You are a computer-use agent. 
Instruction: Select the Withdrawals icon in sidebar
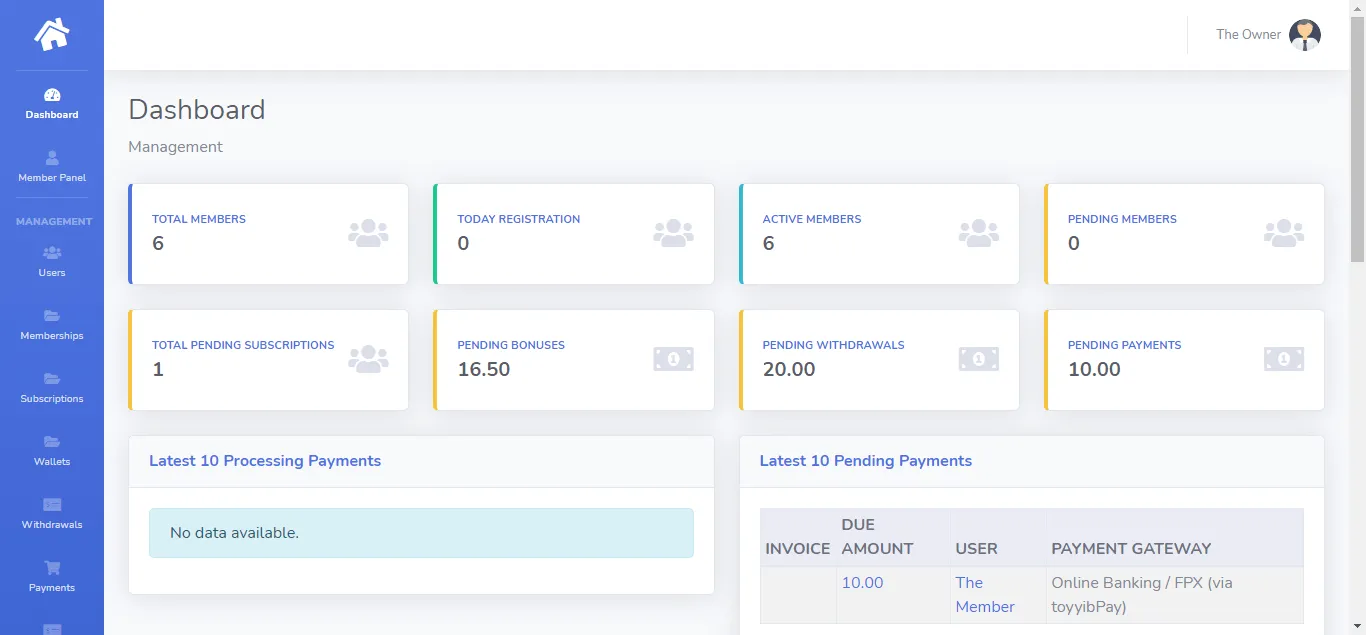tap(51, 506)
